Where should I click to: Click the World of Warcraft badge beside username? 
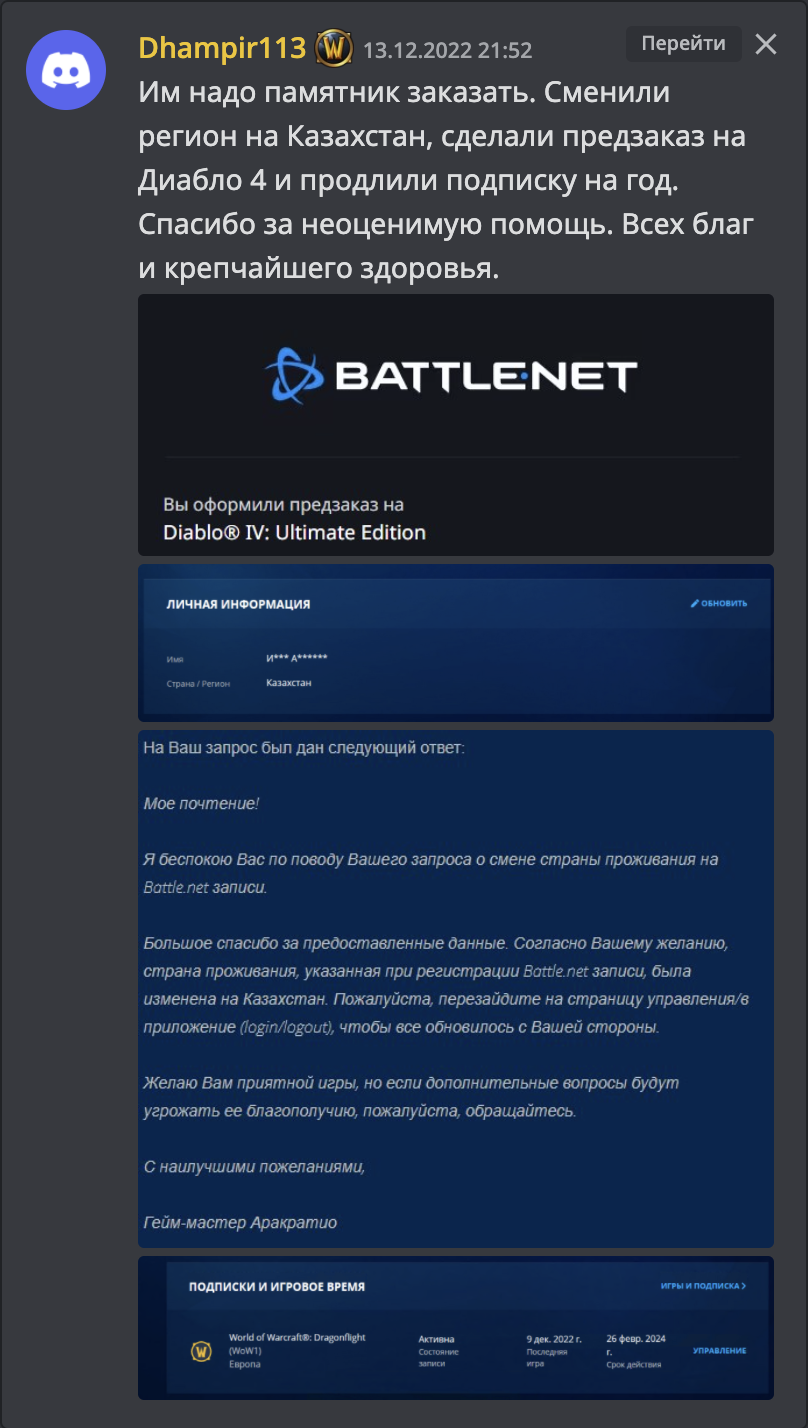[x=333, y=48]
